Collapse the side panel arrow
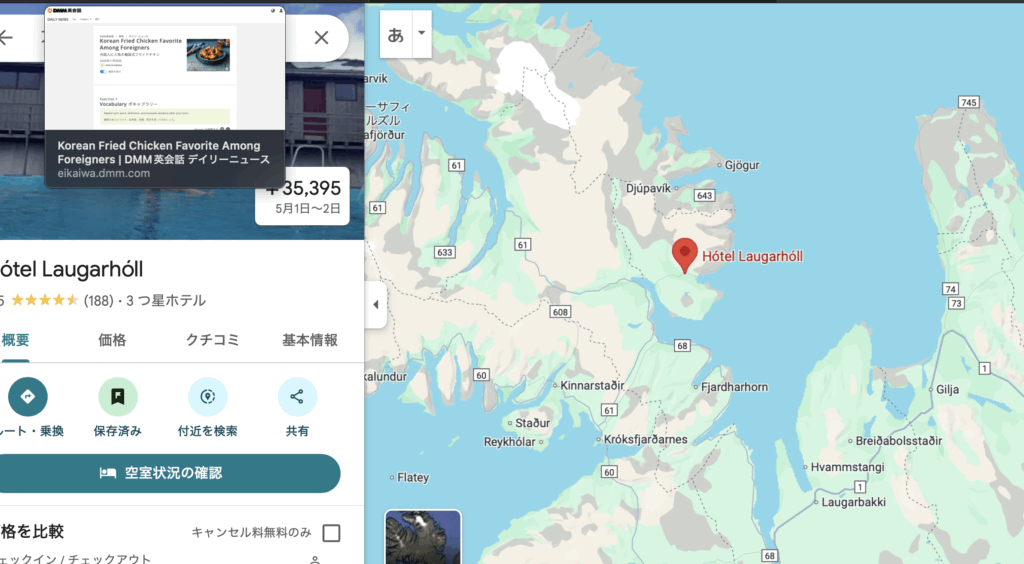This screenshot has height=564, width=1024. click(x=376, y=304)
